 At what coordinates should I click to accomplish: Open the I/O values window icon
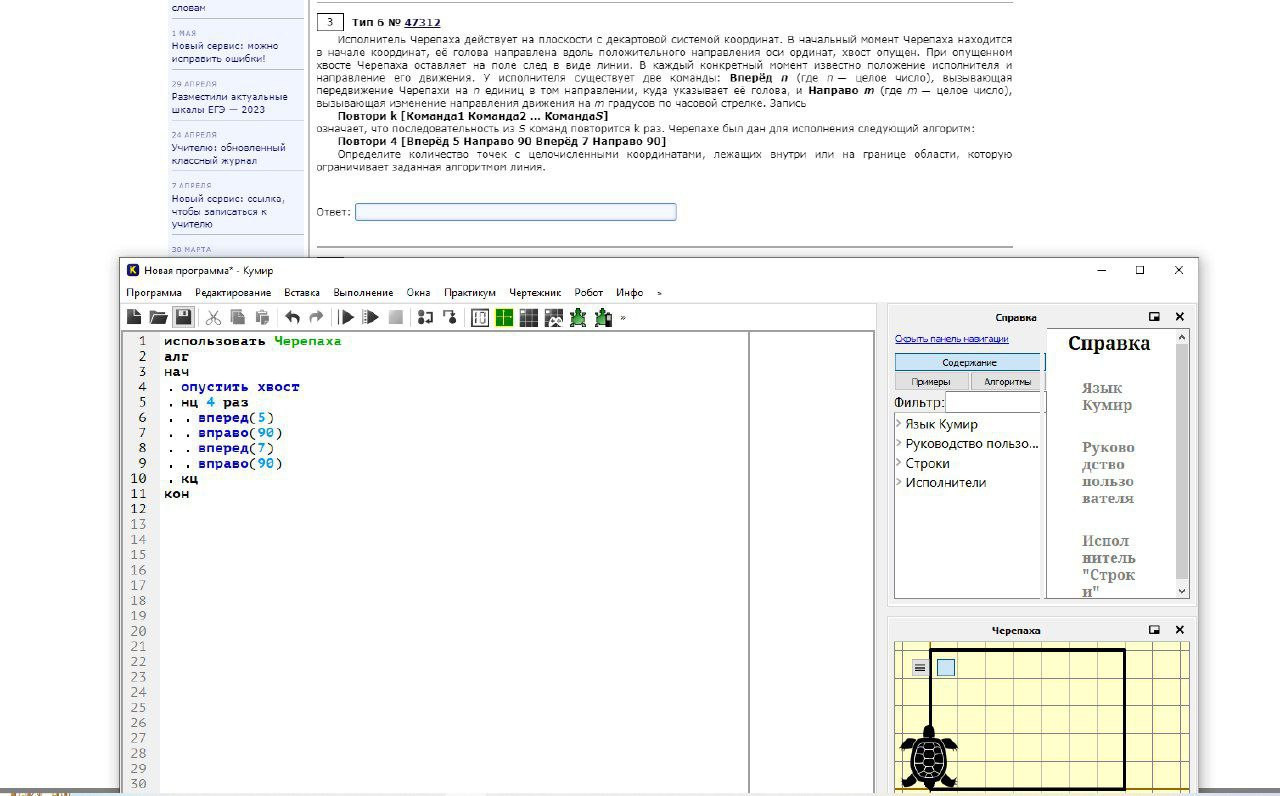click(x=480, y=317)
